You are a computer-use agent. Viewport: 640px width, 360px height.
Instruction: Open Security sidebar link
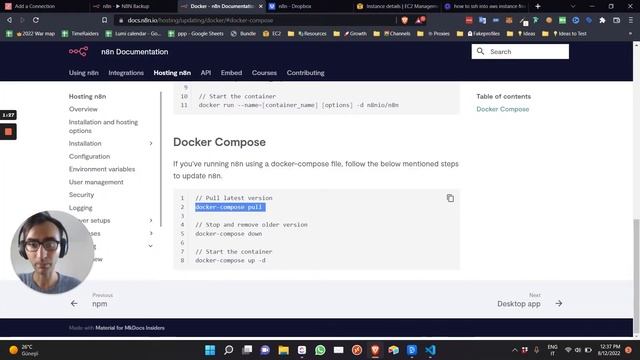[x=81, y=195]
